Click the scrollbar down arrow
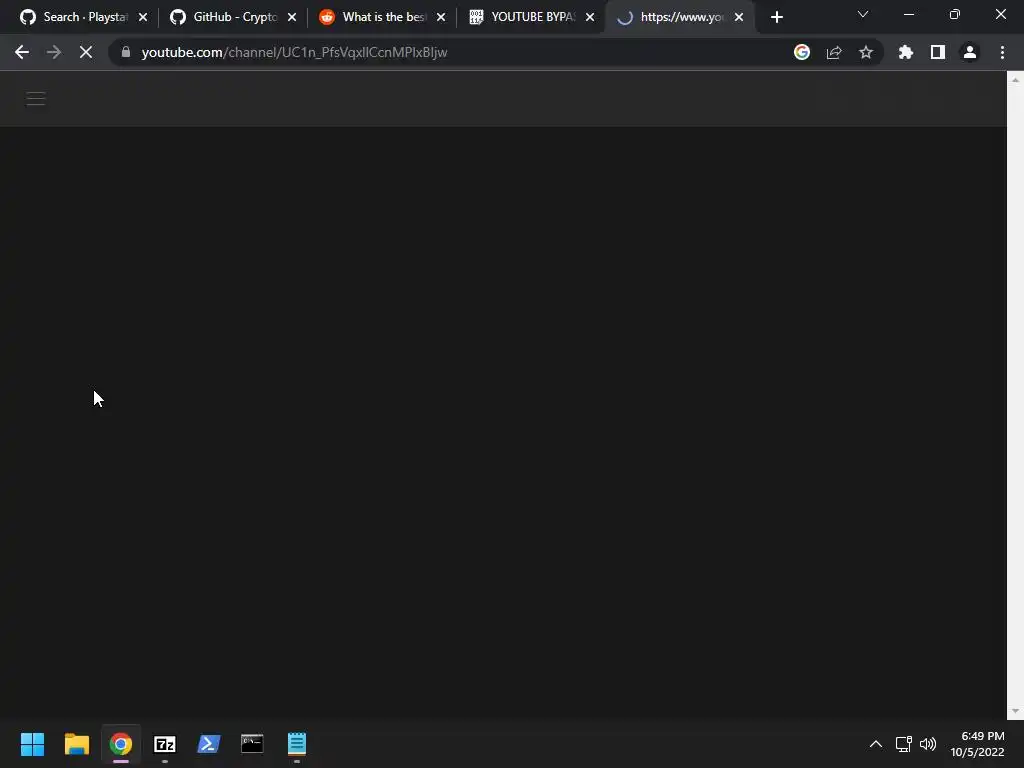 tap(1015, 711)
